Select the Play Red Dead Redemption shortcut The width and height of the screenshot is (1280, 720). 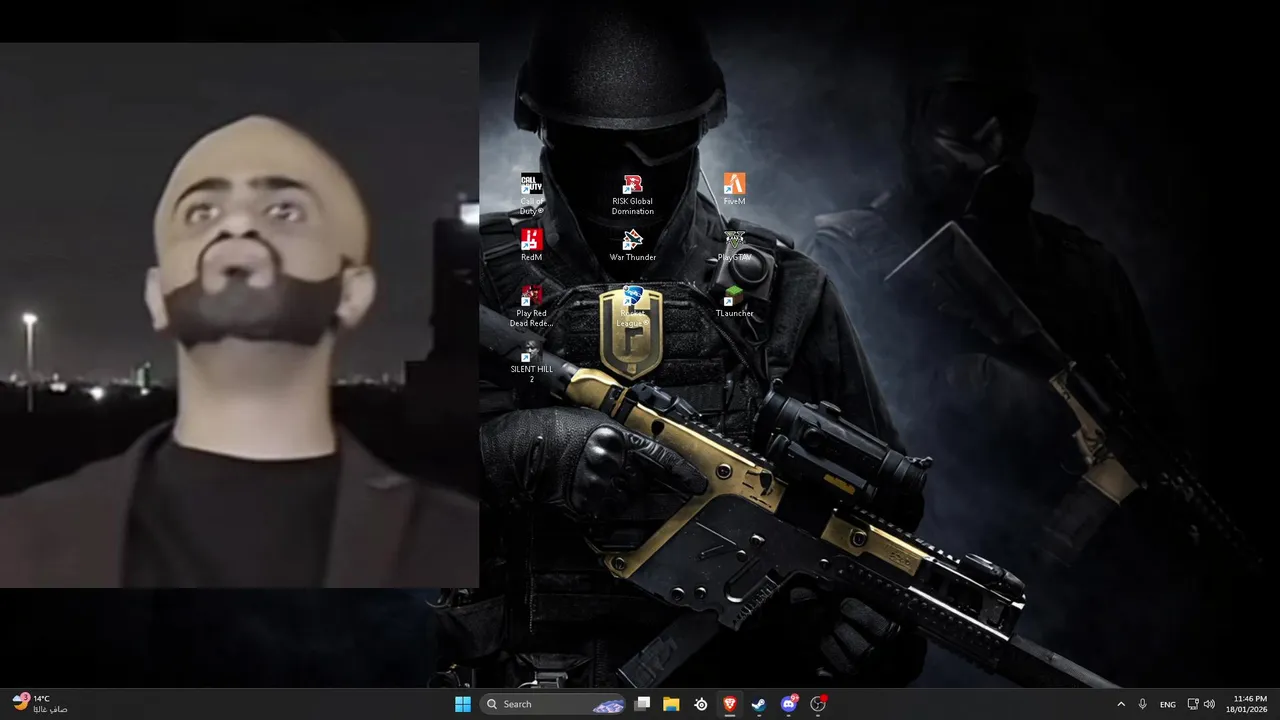tap(531, 306)
